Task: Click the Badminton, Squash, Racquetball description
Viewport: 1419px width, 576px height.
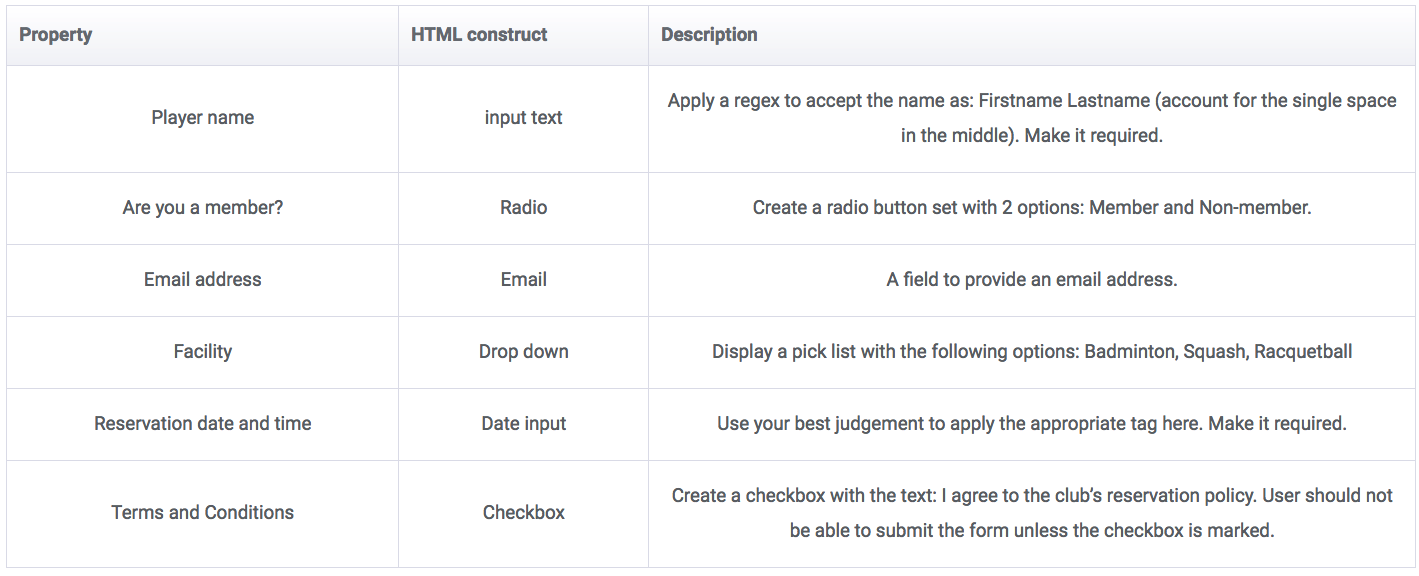Action: (1031, 352)
